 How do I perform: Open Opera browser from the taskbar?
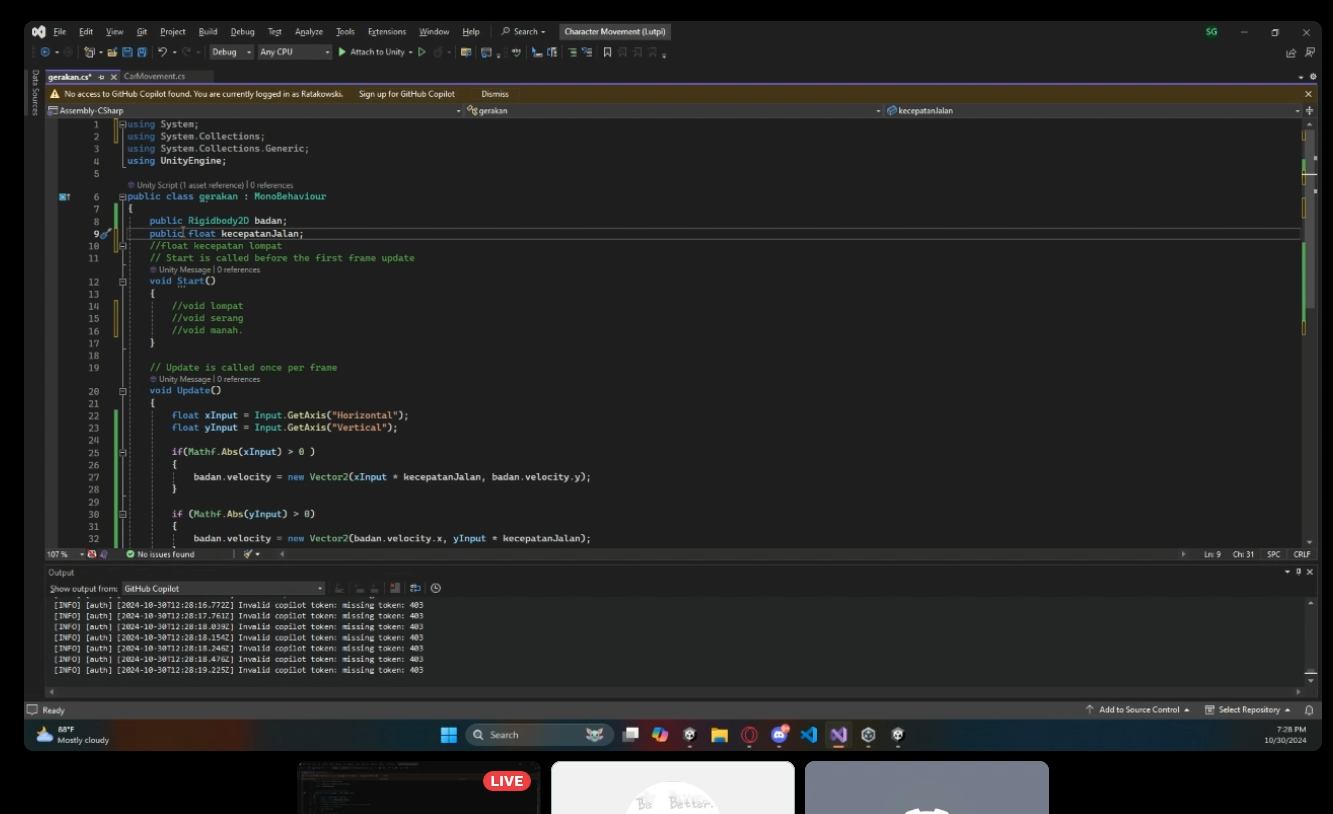pyautogui.click(x=749, y=735)
